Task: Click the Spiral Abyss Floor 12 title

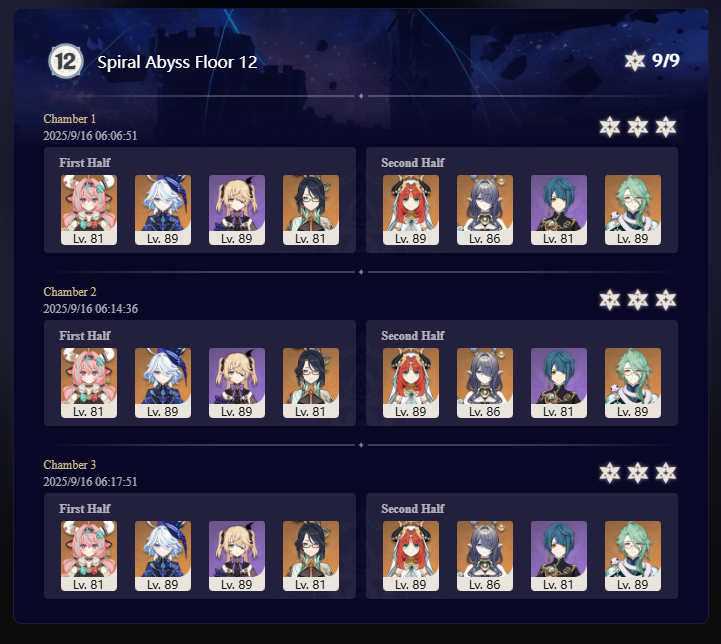Action: [177, 62]
